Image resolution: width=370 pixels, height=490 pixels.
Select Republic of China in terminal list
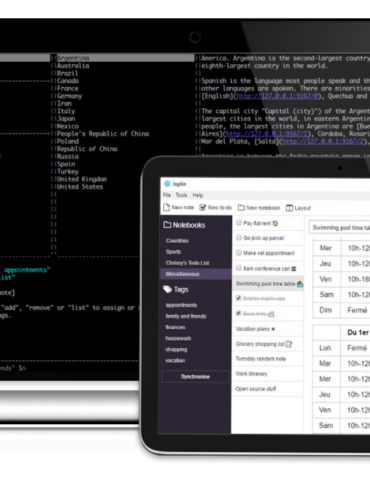87,149
